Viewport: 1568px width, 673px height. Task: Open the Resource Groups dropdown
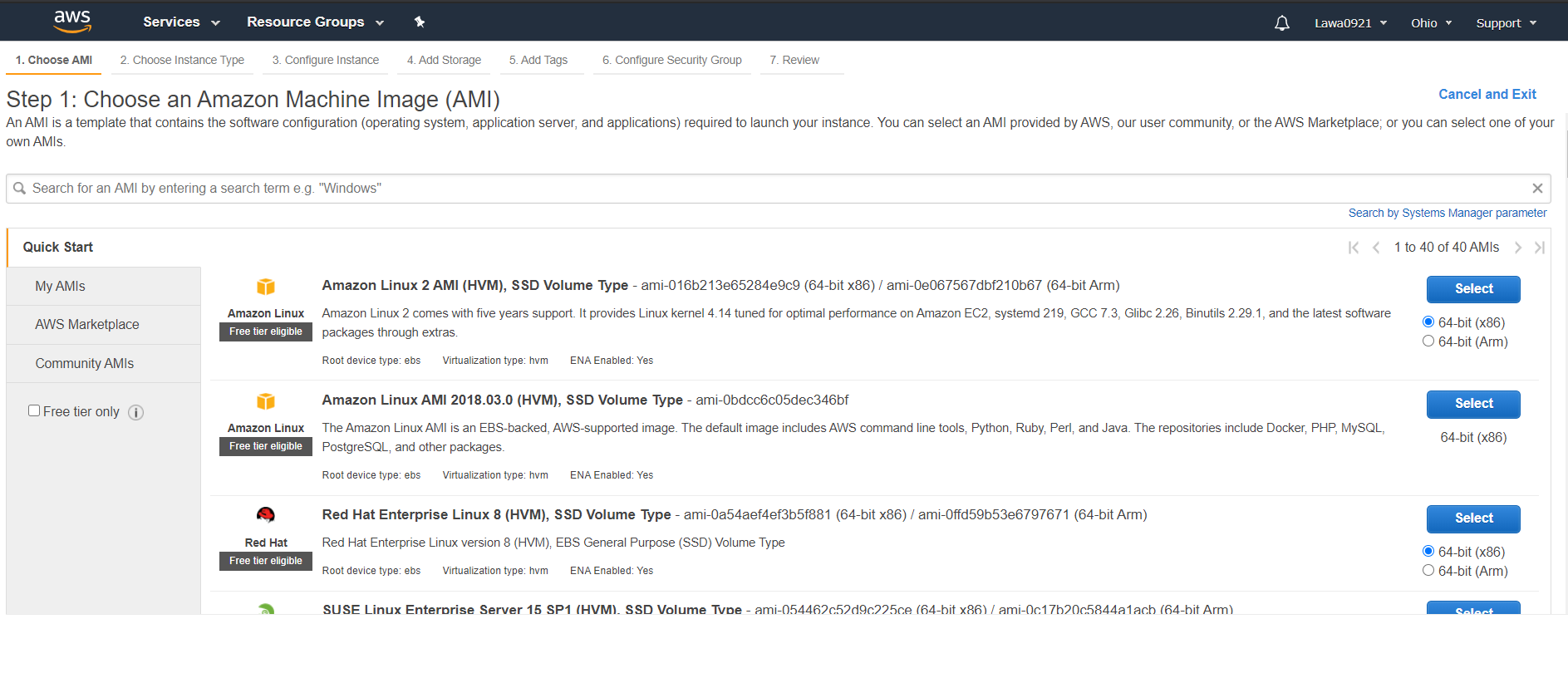pos(316,22)
